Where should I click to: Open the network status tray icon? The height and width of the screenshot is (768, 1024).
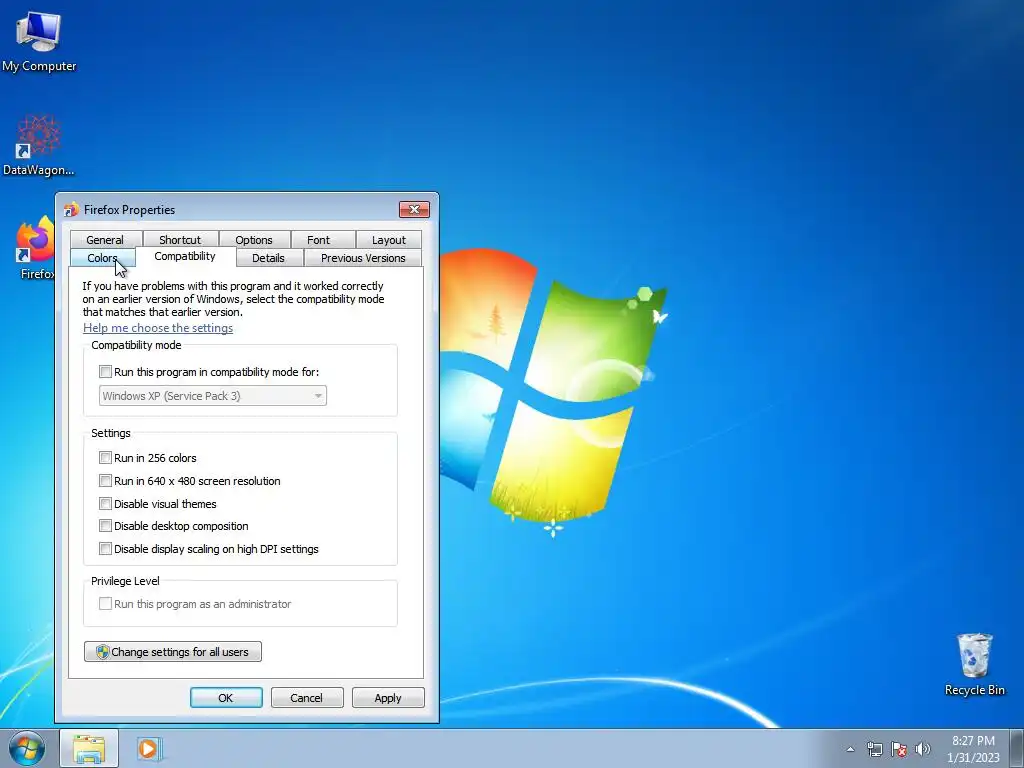point(874,749)
